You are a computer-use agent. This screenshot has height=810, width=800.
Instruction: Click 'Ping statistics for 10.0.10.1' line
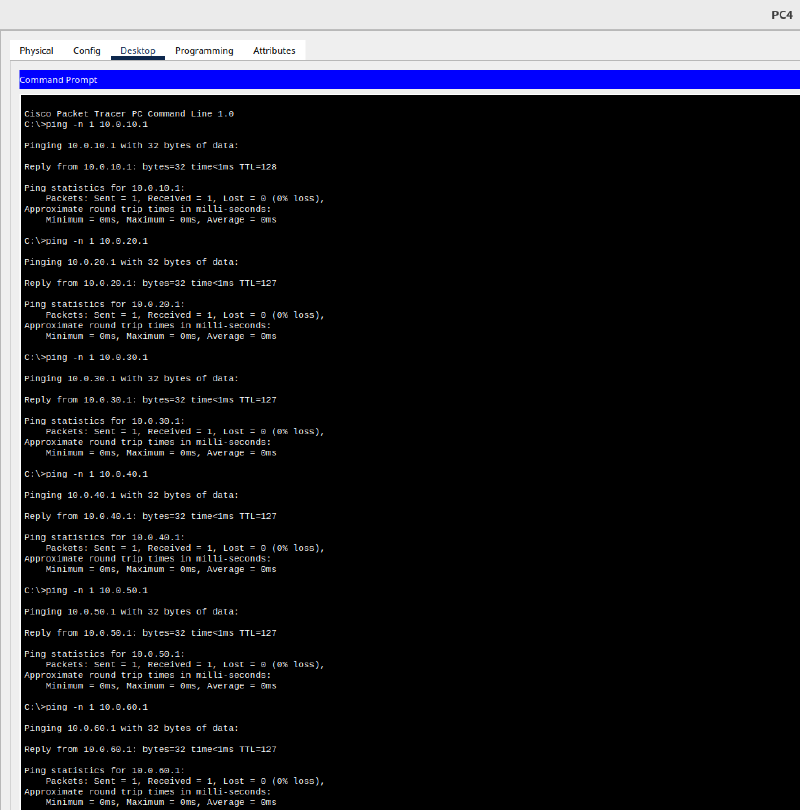point(104,188)
